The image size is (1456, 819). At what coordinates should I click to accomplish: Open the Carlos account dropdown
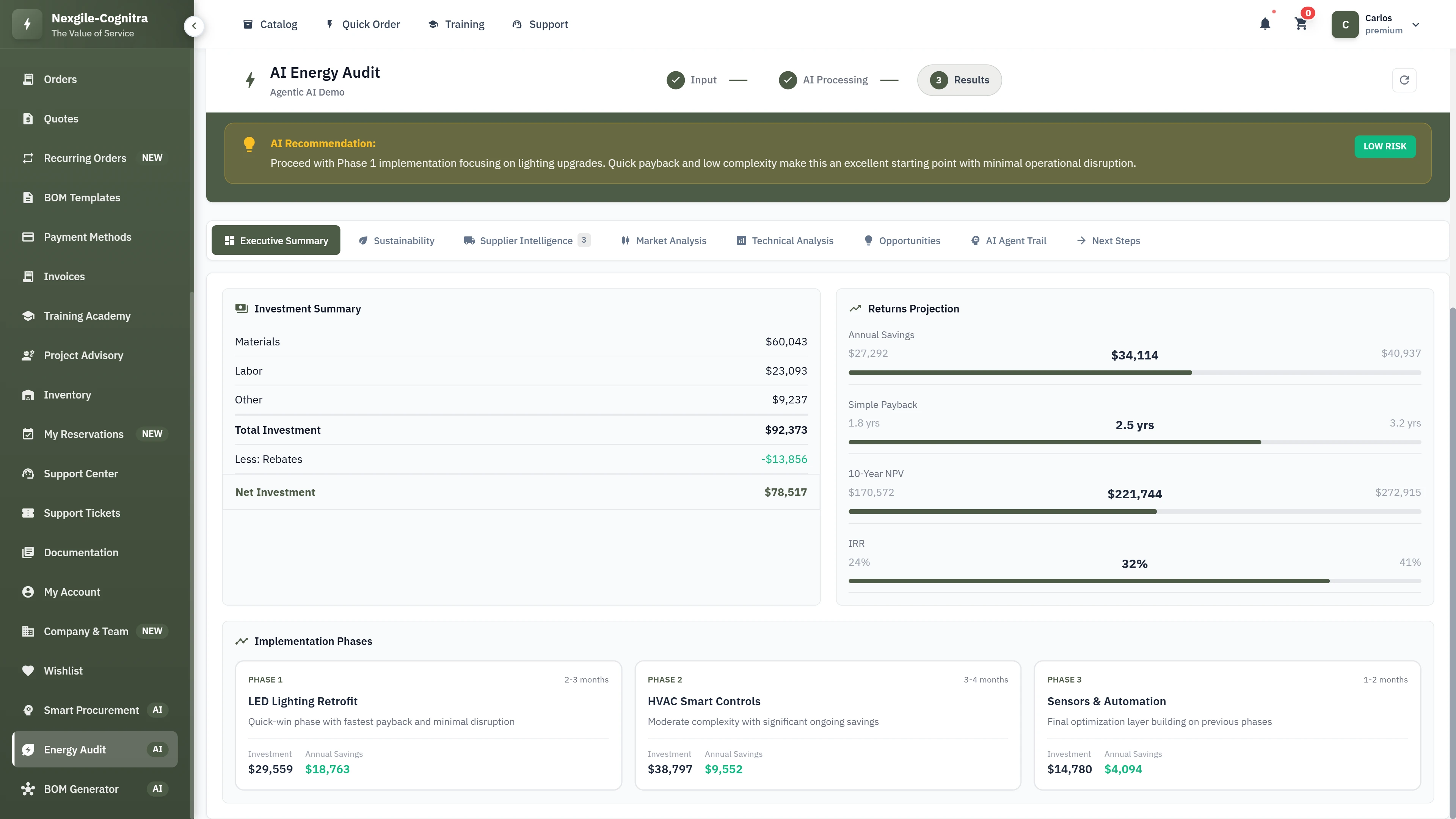[1379, 24]
